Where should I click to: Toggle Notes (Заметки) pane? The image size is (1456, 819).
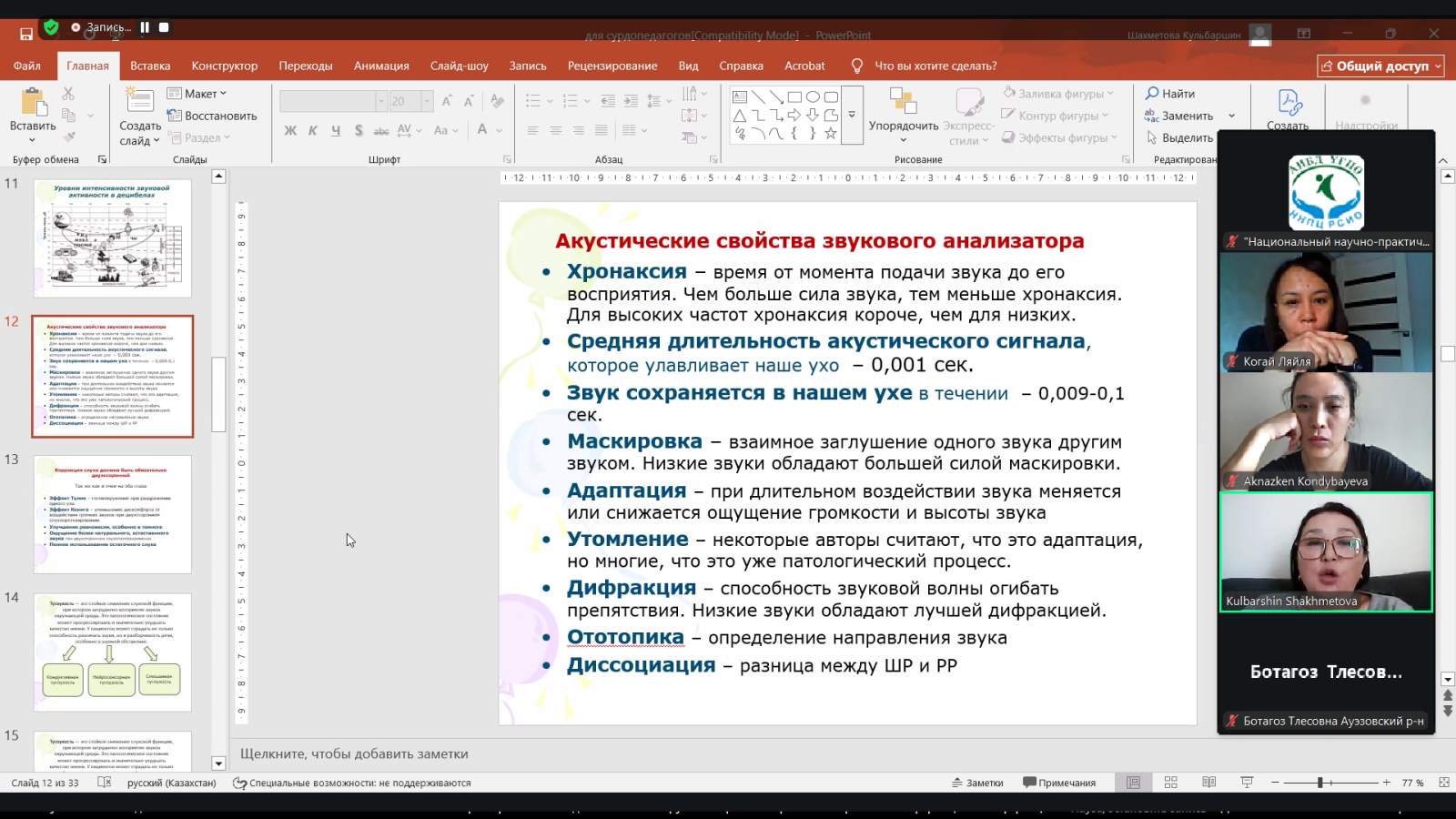pos(977,783)
